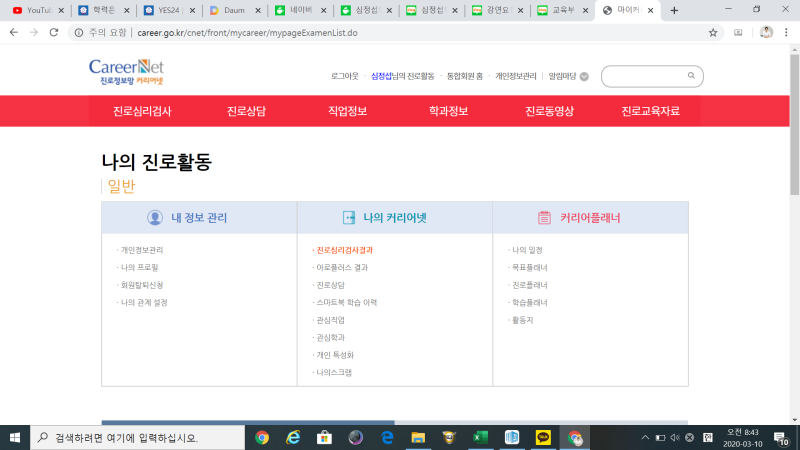Image resolution: width=800 pixels, height=450 pixels.
Task: Open Excel from the taskbar
Action: tap(480, 438)
